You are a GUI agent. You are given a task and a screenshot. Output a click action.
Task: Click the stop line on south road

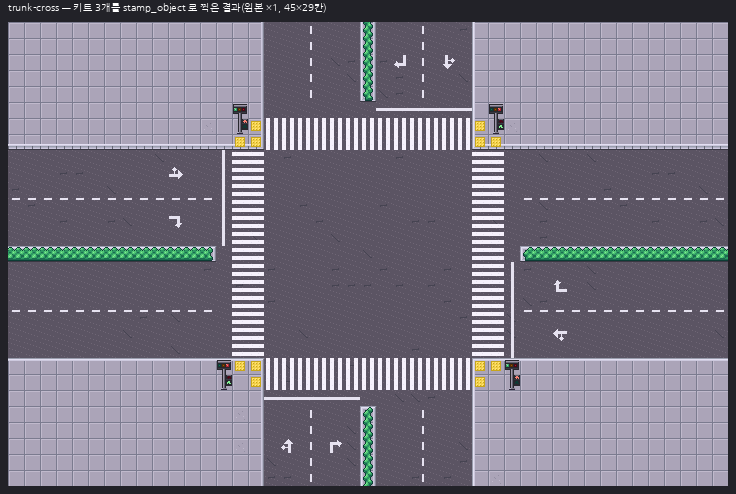tap(312, 398)
